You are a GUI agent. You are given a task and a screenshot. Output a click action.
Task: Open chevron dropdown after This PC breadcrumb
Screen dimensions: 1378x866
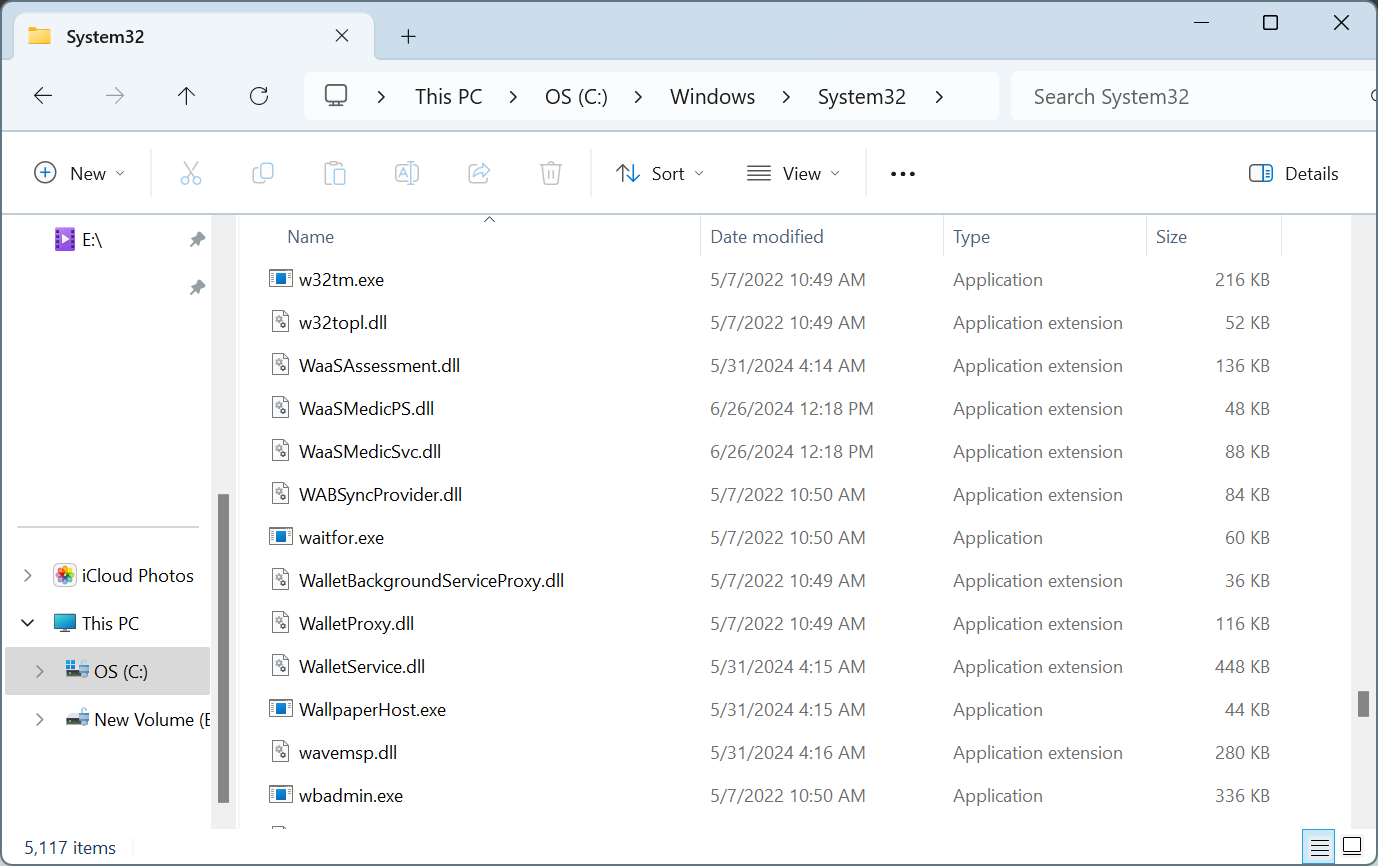(513, 96)
